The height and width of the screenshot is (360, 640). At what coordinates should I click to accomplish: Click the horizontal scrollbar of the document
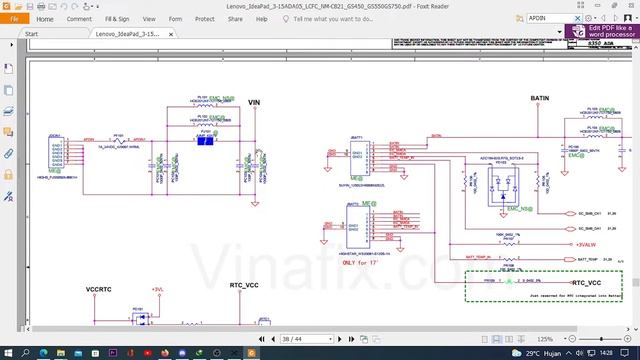tap(304, 329)
